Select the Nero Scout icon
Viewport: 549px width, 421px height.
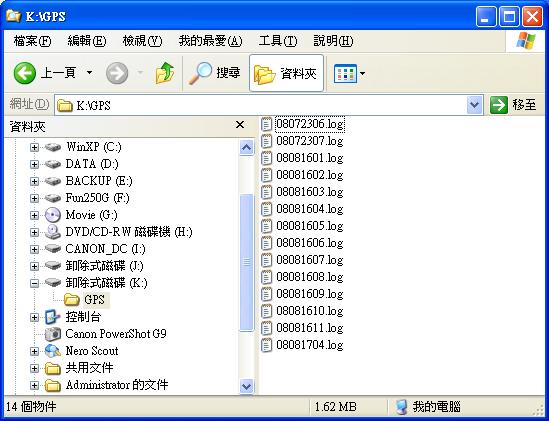53,351
